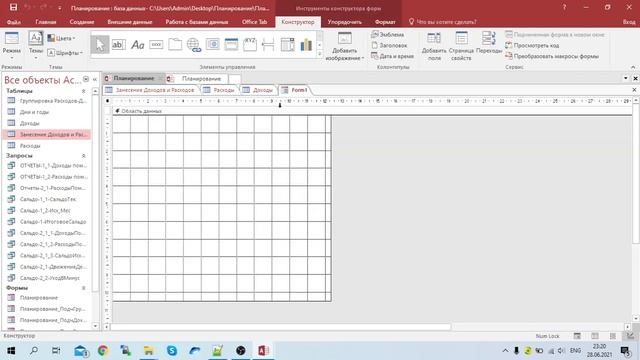Select the Navigation control icon
This screenshot has width=640, height=360.
[x=231, y=44]
